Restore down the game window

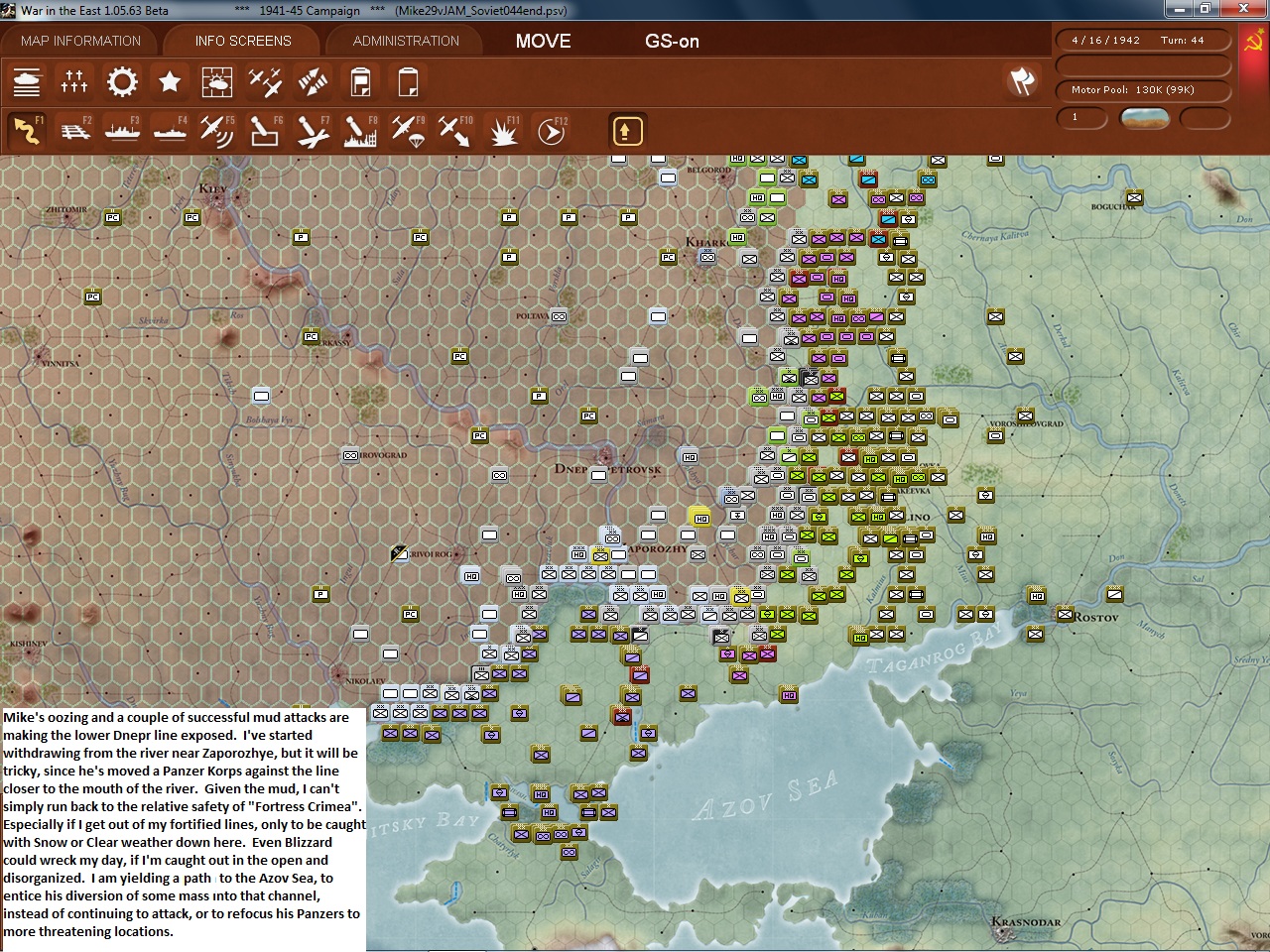click(x=1205, y=9)
